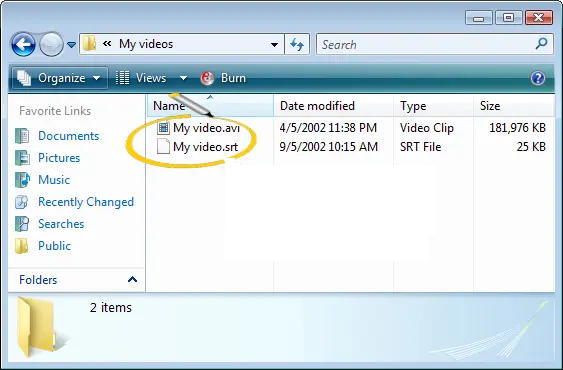Image resolution: width=563 pixels, height=370 pixels.
Task: Click the folder icon in address bar
Action: tap(89, 44)
